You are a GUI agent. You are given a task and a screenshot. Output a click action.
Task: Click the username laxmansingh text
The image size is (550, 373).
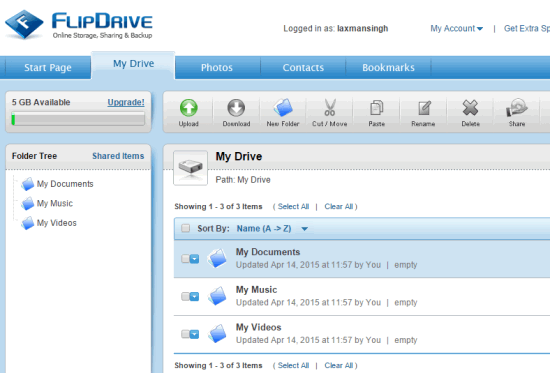pos(362,28)
